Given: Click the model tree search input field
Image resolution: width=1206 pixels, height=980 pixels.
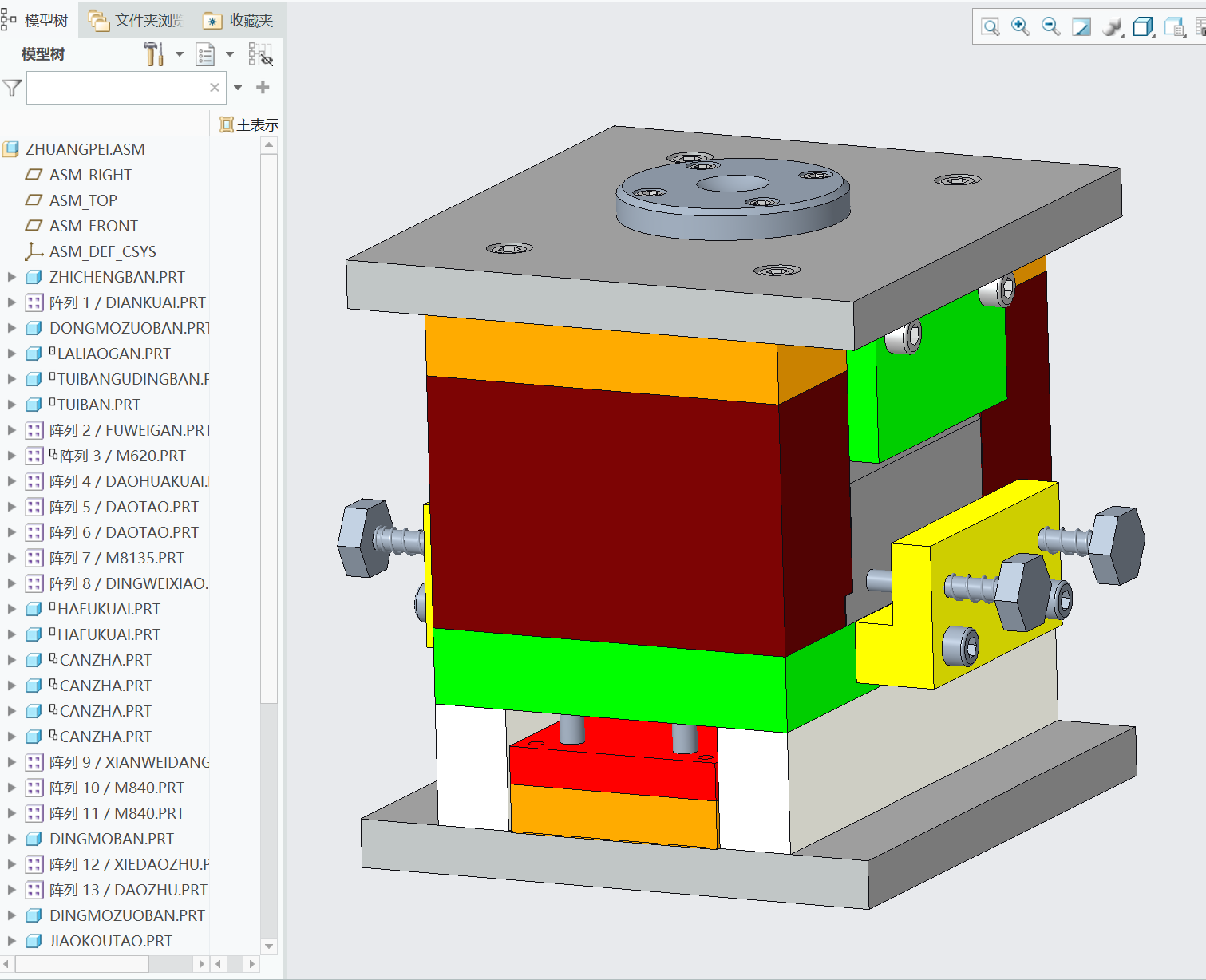Looking at the screenshot, I should point(117,88).
